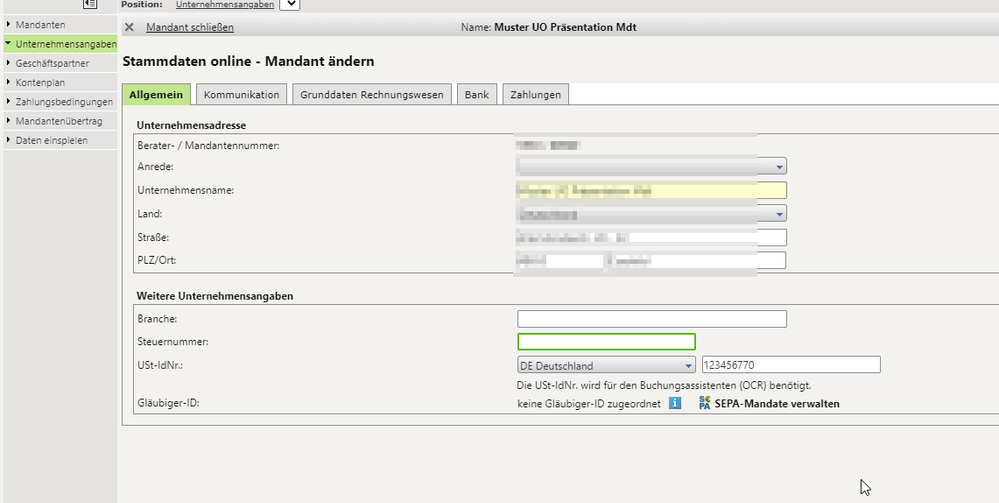Screen dimensions: 999x503
Task: Open the DE Deutschland country dropdown
Action: point(688,366)
